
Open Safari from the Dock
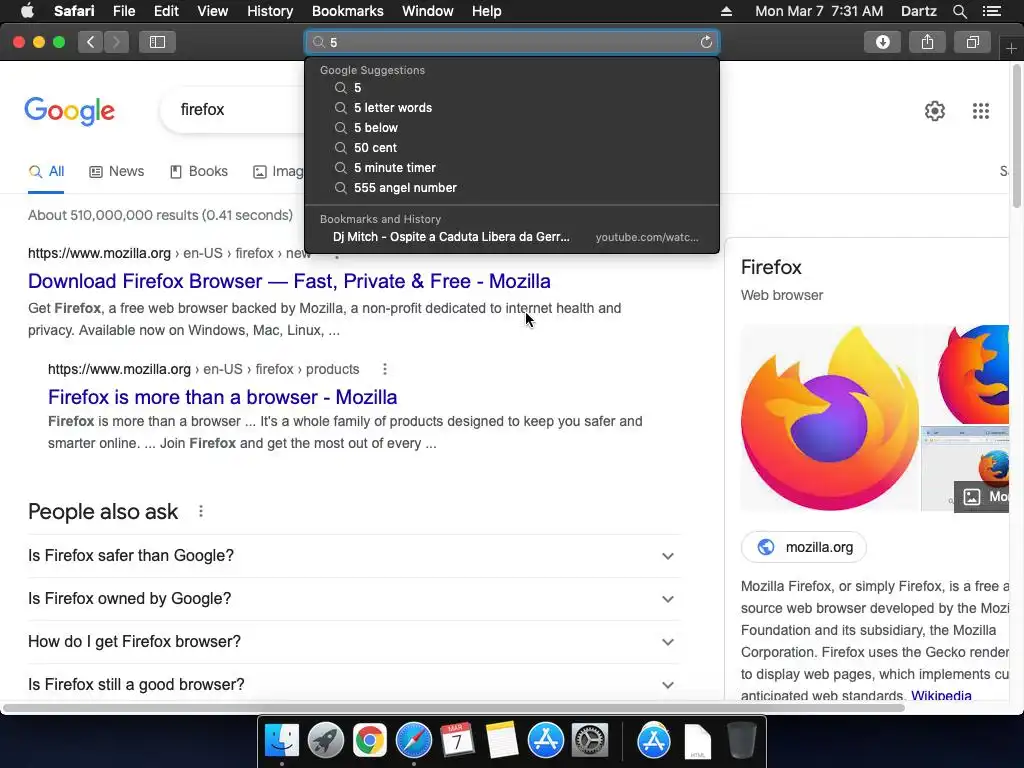point(413,740)
